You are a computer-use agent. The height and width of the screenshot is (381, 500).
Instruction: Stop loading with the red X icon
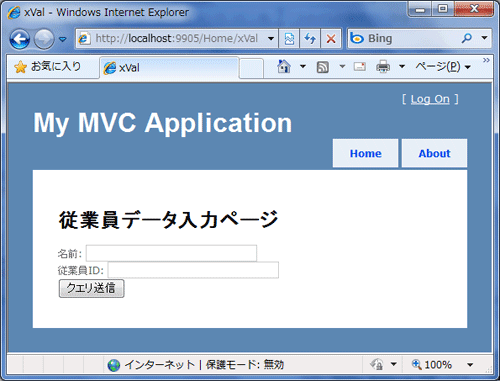tap(331, 39)
